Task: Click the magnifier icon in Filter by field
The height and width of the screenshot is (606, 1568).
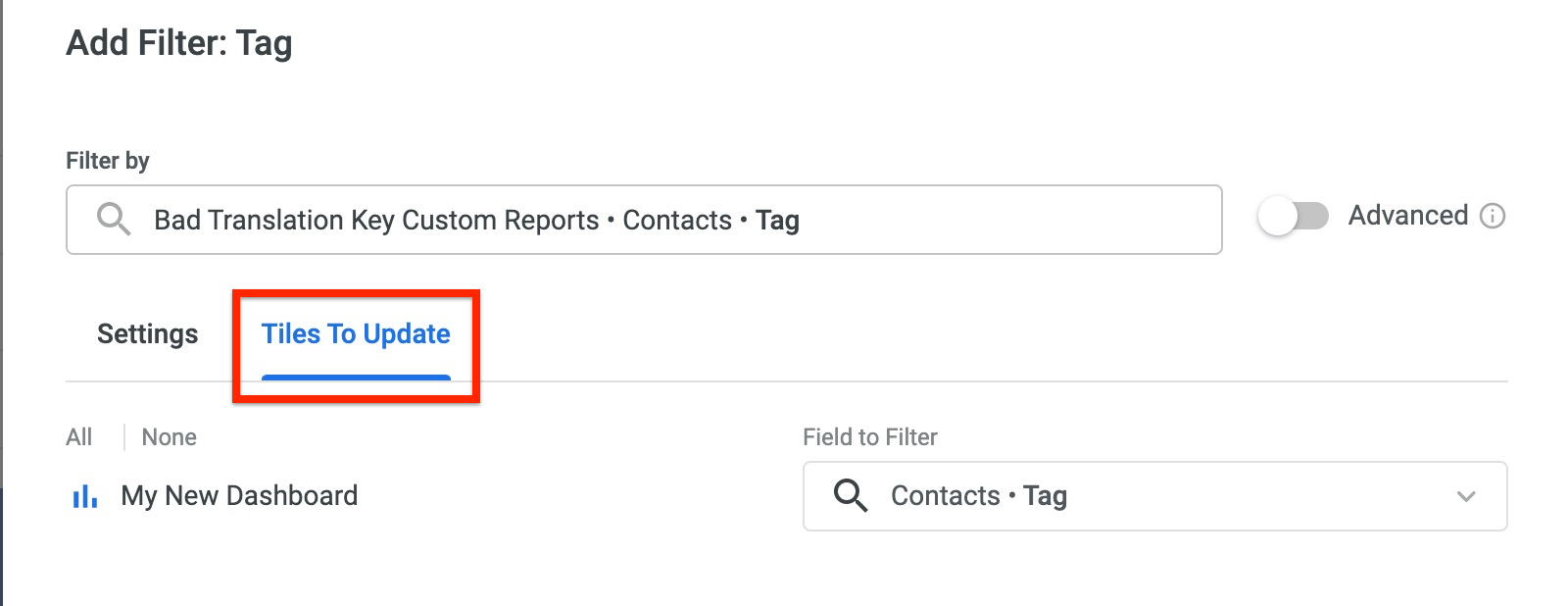Action: (x=114, y=219)
